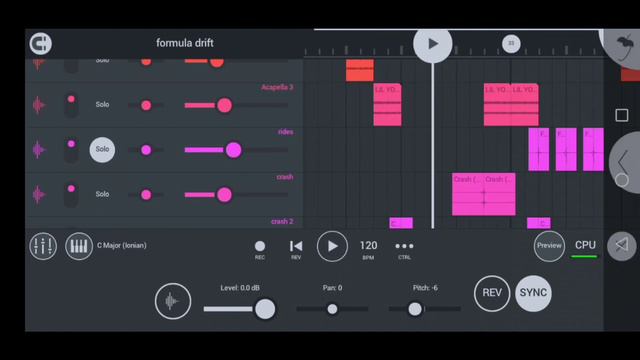This screenshot has height=360, width=640.
Task: Adjust the Acapella 3 volume slider
Action: pyautogui.click(x=236, y=105)
